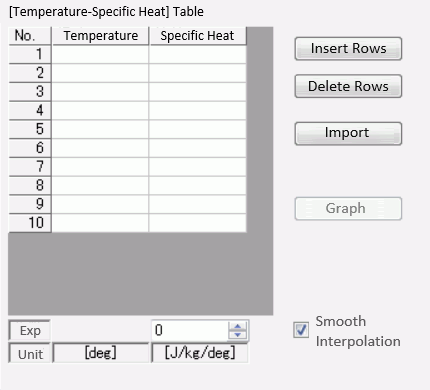Select Specific Heat cell in row 7
Viewport: 430px width, 390px height.
pos(198,166)
